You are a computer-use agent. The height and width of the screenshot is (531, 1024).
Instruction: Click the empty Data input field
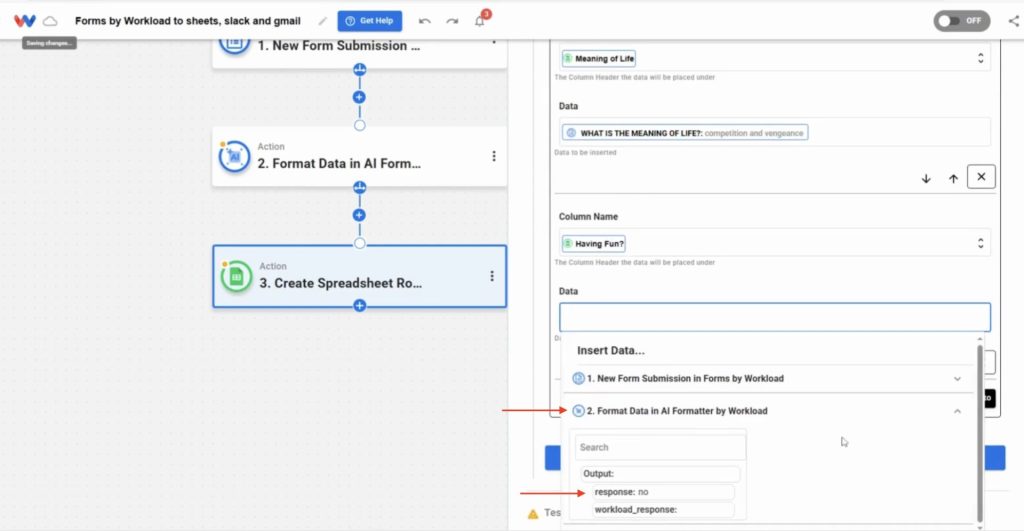[x=775, y=317]
